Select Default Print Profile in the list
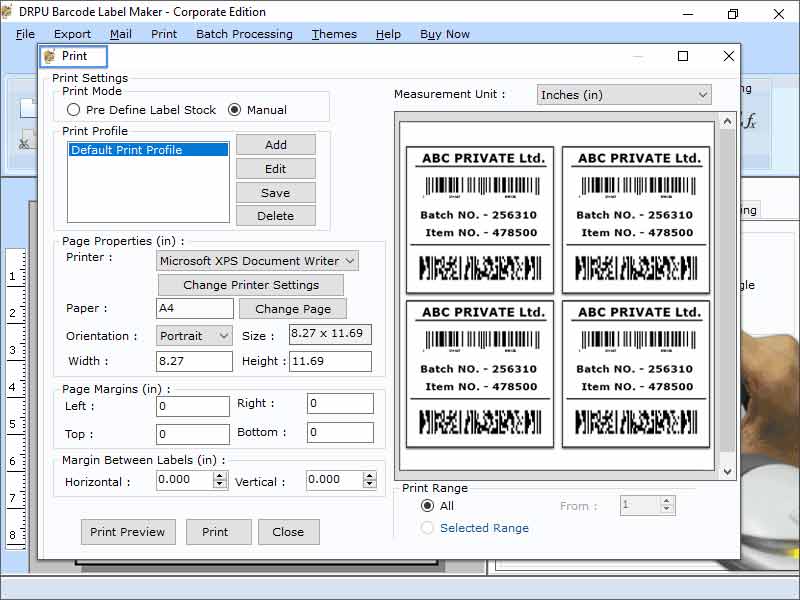The width and height of the screenshot is (800, 600). pyautogui.click(x=130, y=150)
